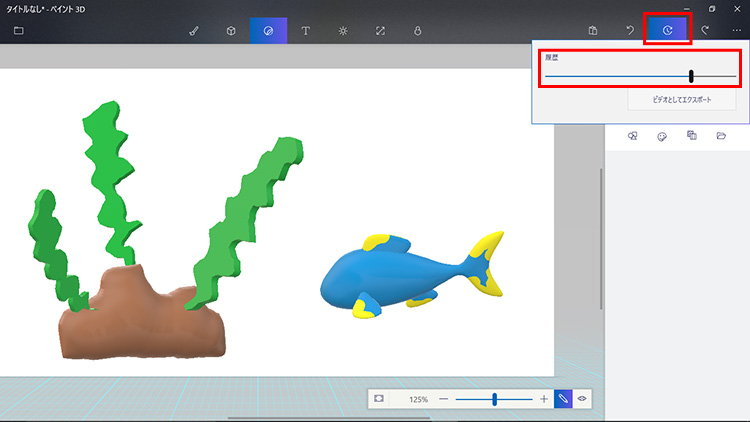Screen dimensions: 750x422
Task: Switch to the smiley stickers tab
Action: coord(662,136)
